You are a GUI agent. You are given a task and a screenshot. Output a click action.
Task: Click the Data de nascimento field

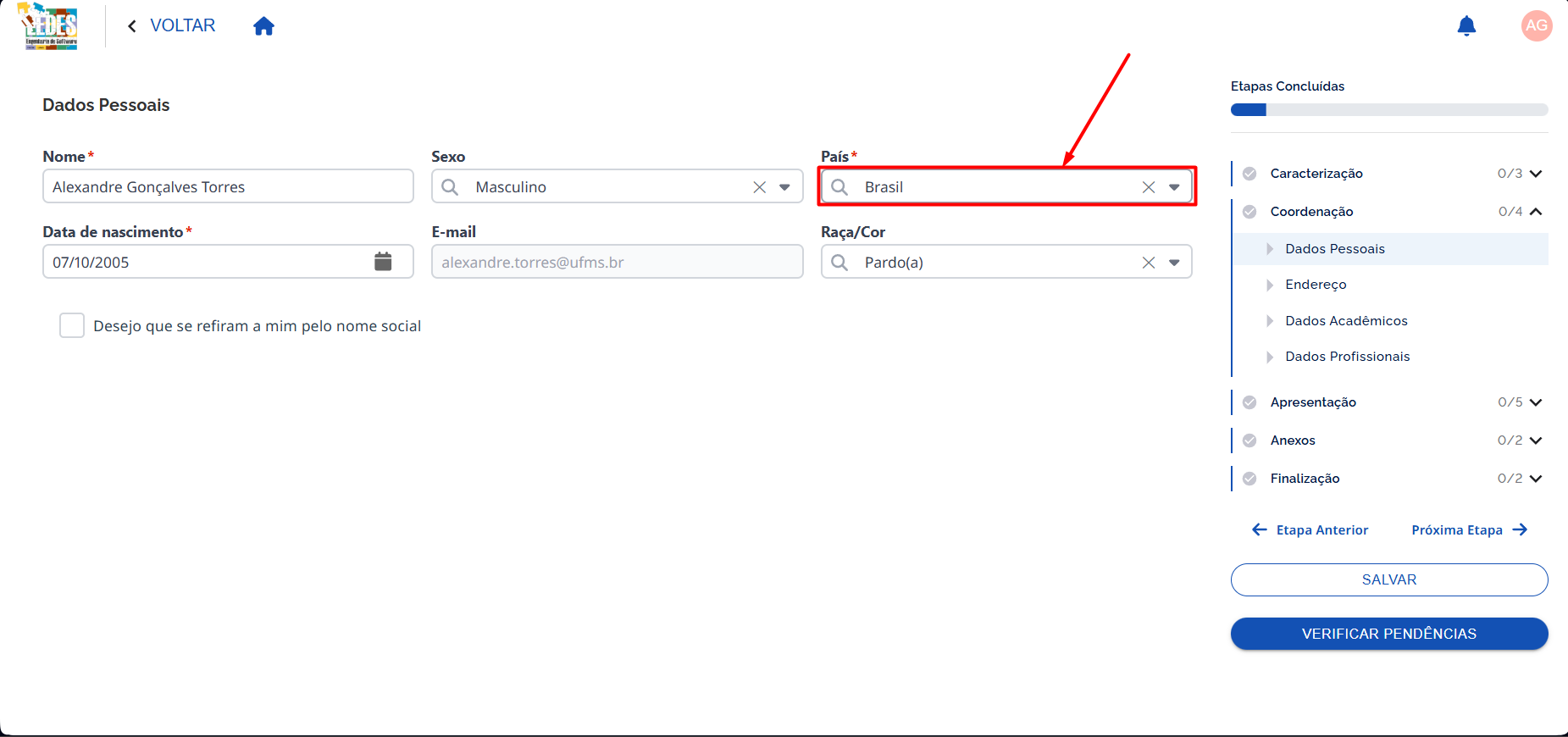tap(228, 262)
